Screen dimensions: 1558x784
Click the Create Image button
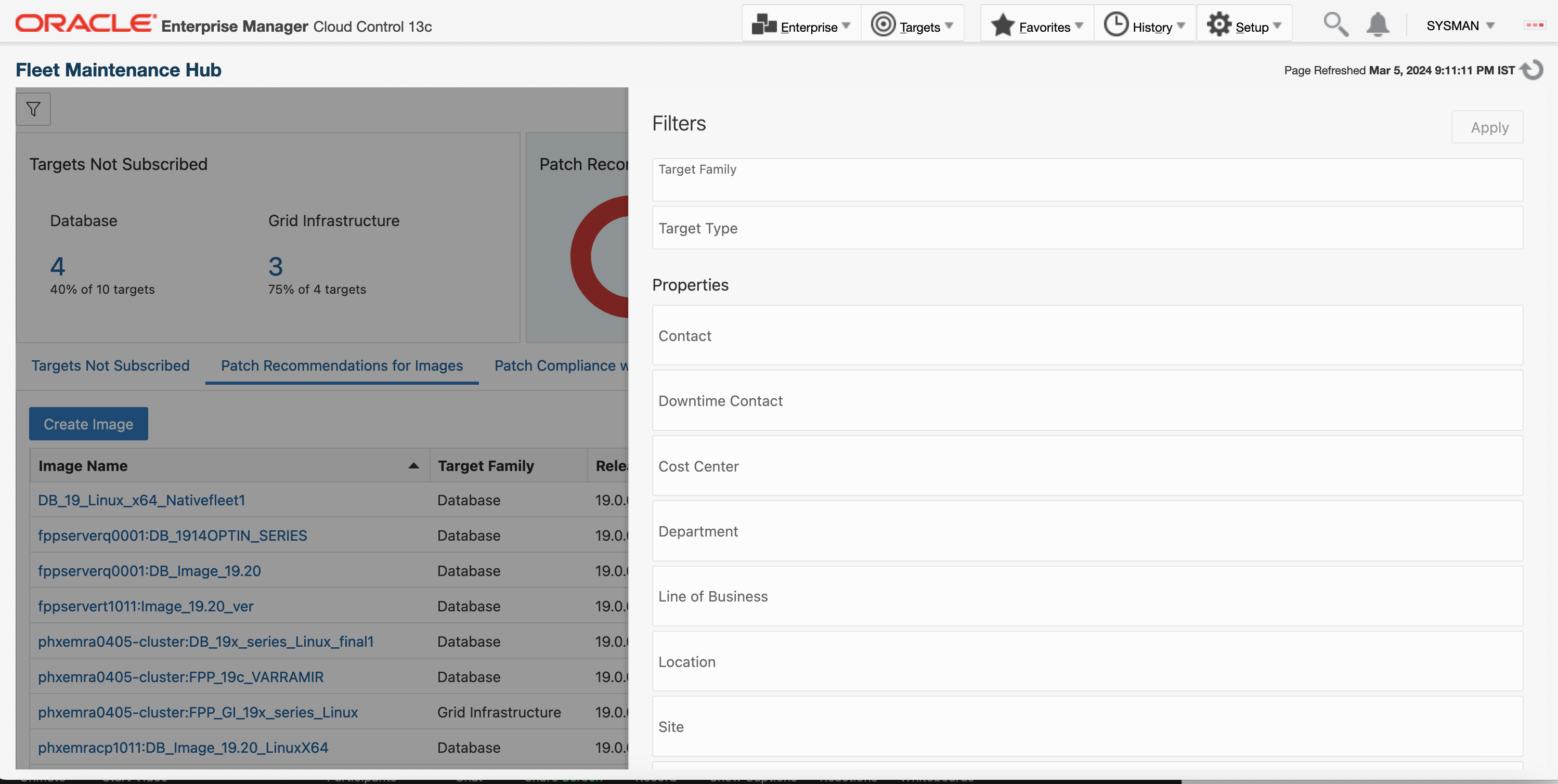click(88, 424)
